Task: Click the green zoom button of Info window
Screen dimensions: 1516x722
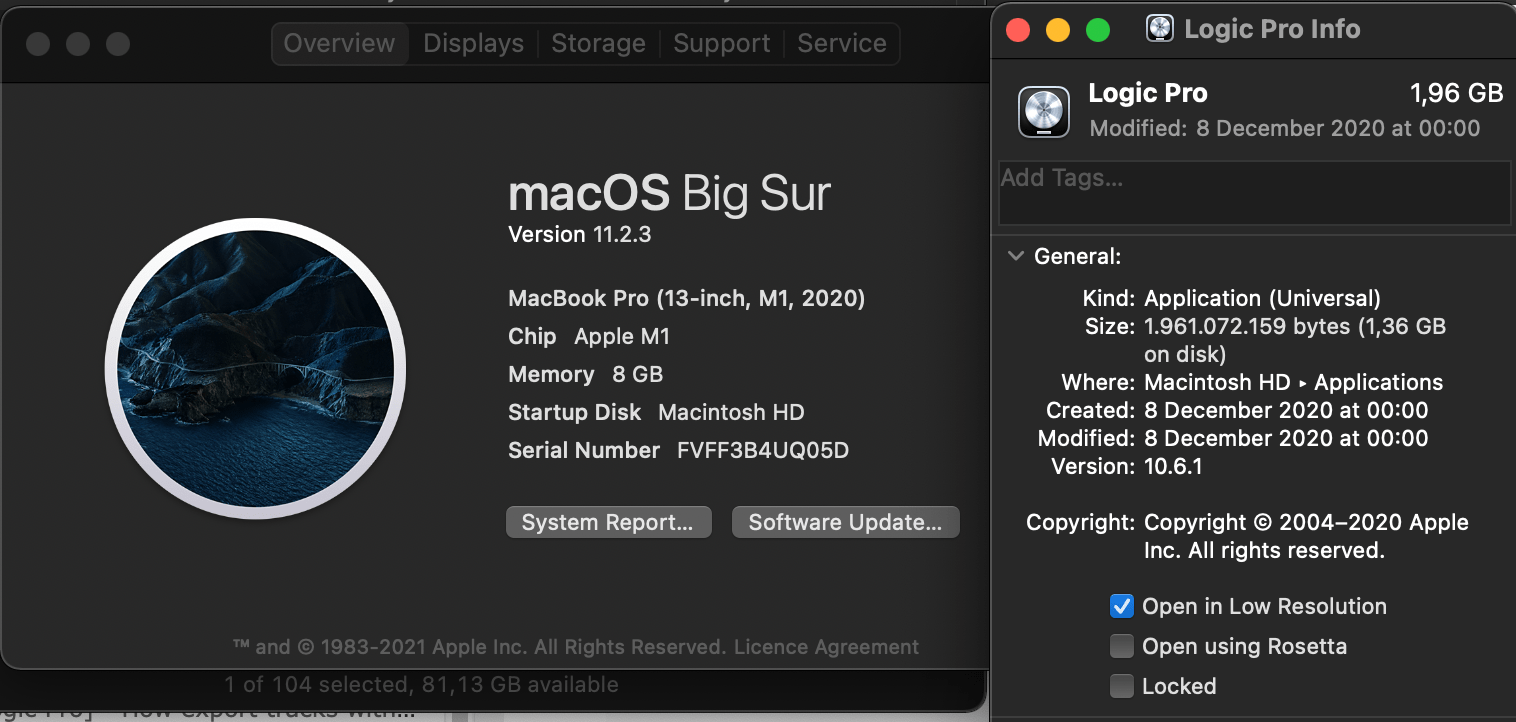Action: [x=1098, y=30]
